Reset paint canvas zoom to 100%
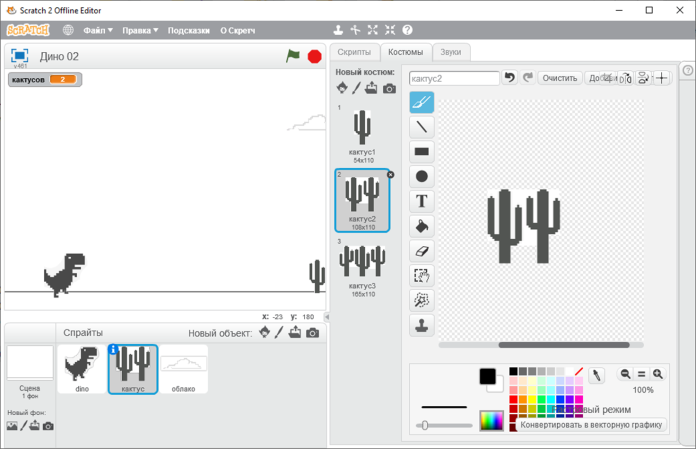Image resolution: width=696 pixels, height=449 pixels. [641, 374]
